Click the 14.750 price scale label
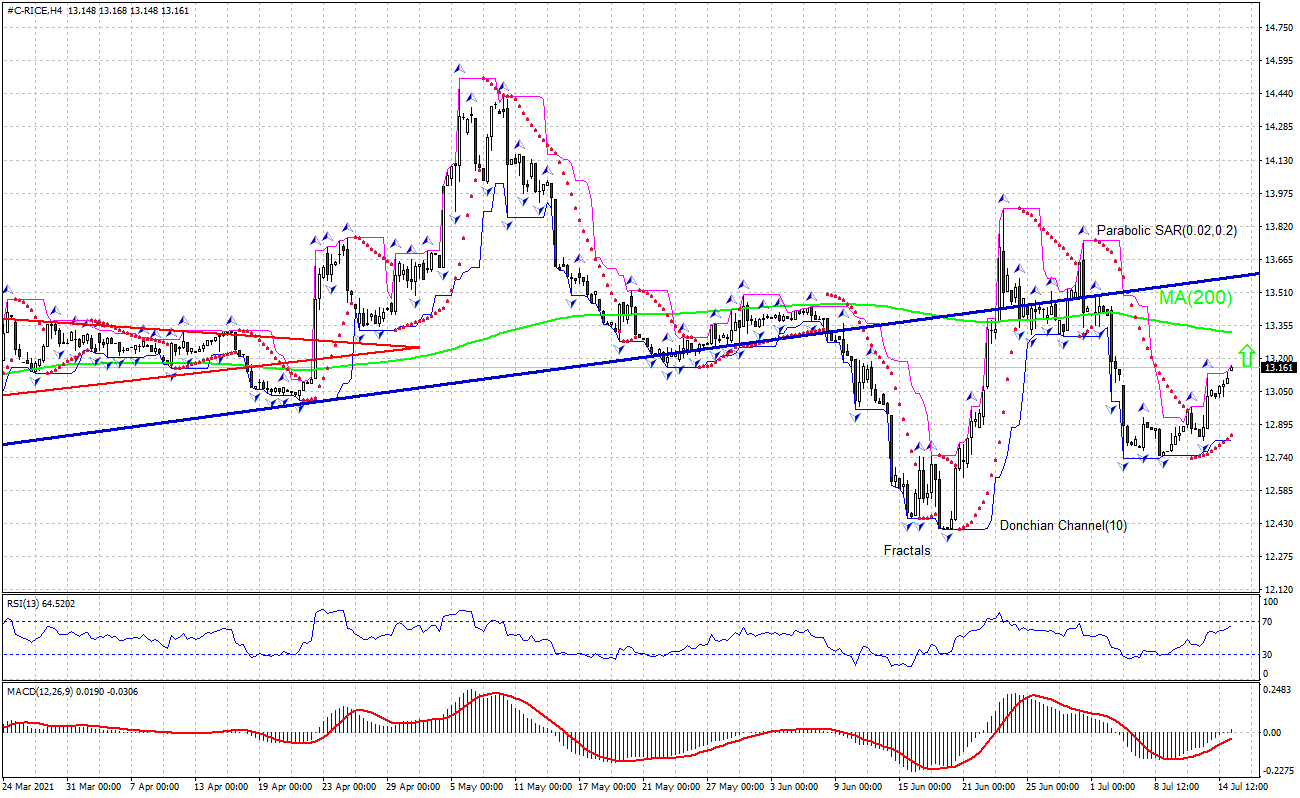Viewport: 1300px width, 798px height. 1277,28
